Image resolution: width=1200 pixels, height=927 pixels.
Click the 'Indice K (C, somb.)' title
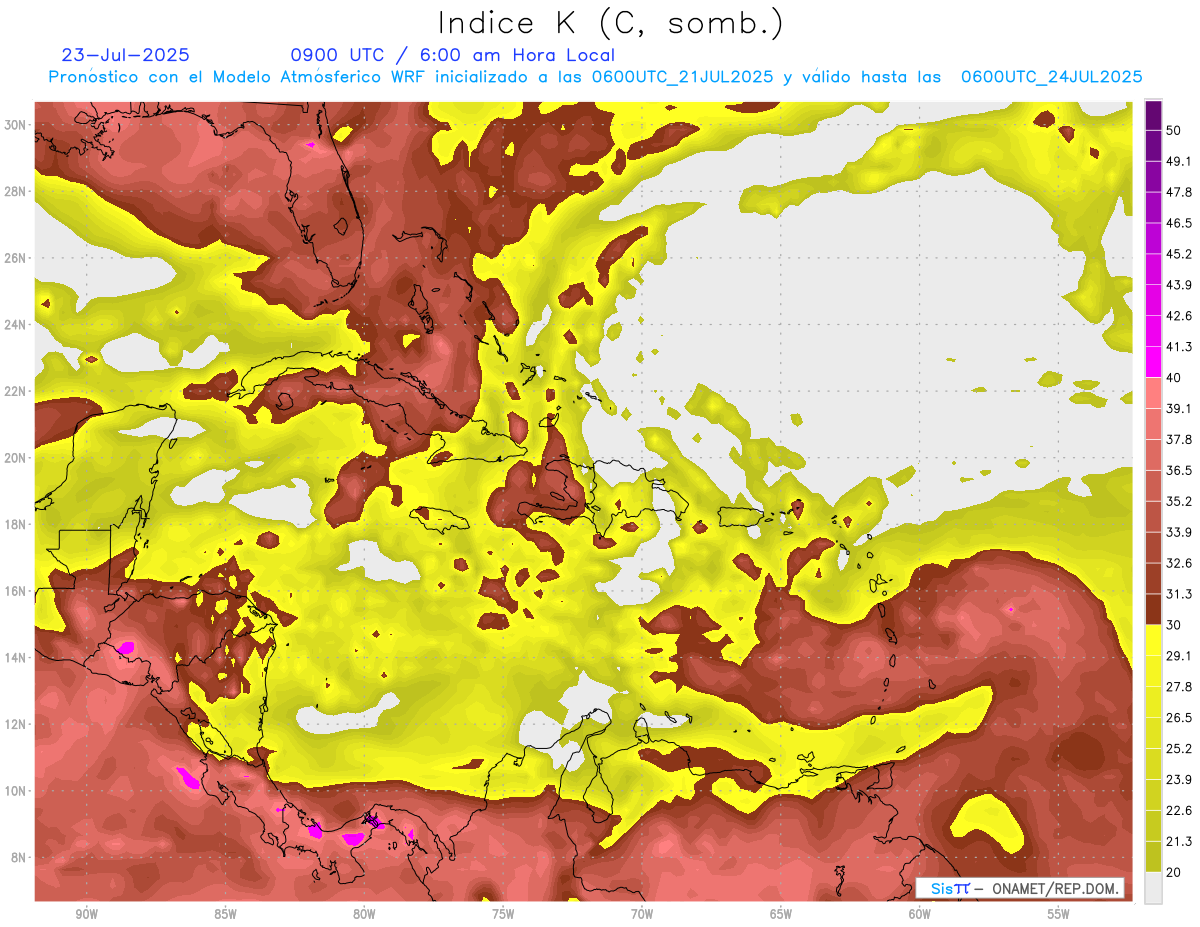tap(611, 23)
